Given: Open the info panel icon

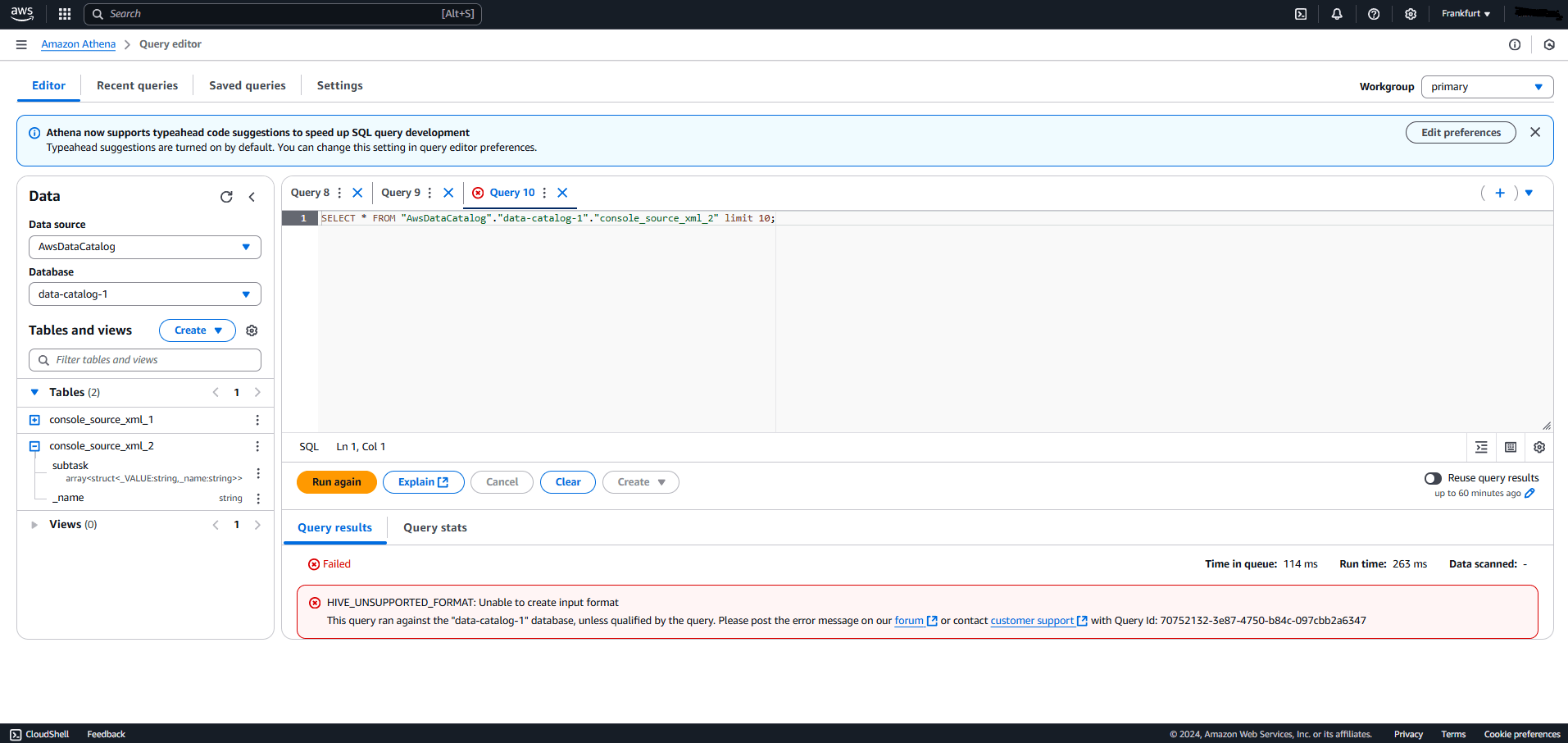Looking at the screenshot, I should click(x=1515, y=44).
